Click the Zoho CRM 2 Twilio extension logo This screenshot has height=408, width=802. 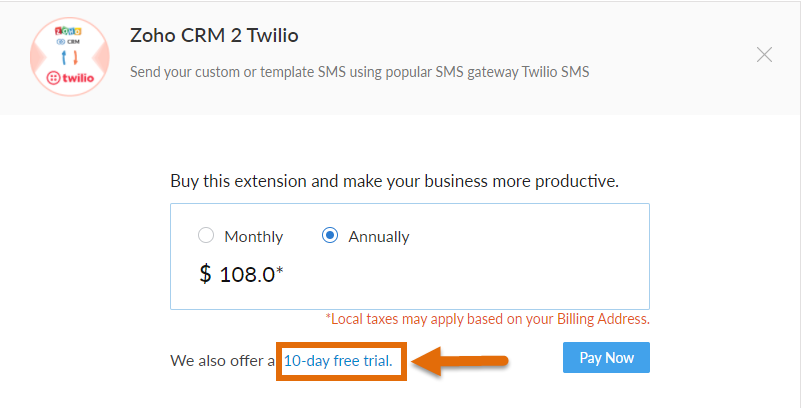point(70,56)
